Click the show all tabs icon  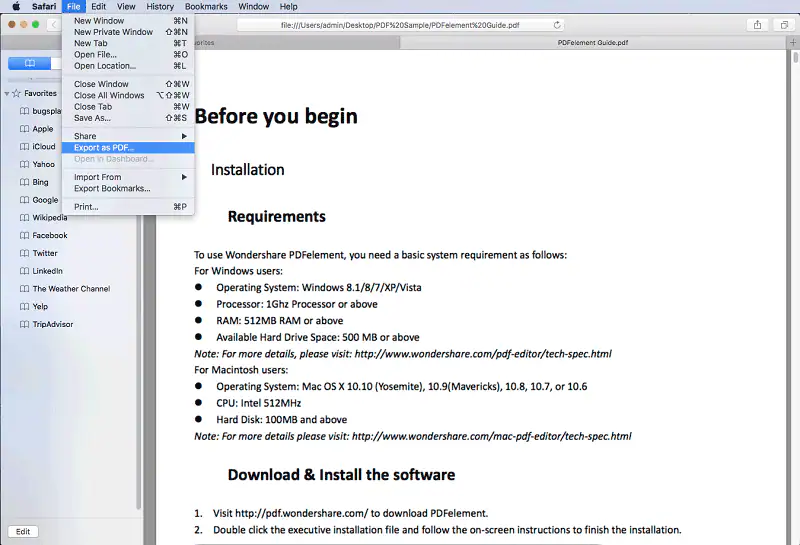[x=784, y=24]
